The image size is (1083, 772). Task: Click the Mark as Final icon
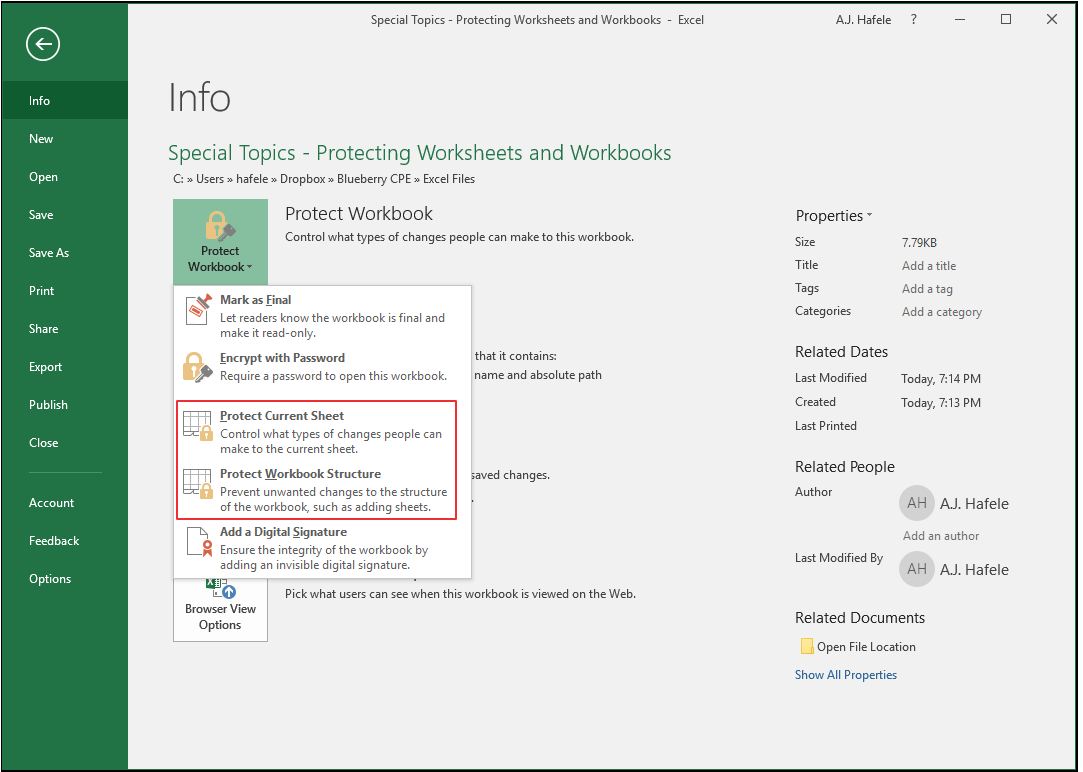click(199, 309)
